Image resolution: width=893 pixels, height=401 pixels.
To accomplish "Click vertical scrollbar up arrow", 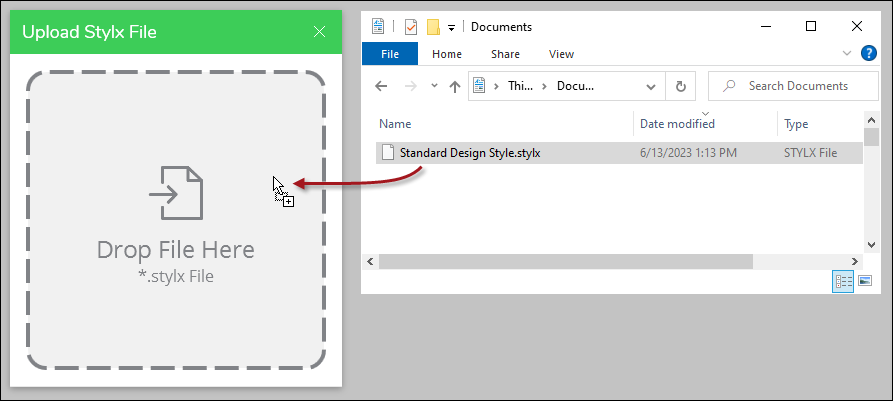I will click(871, 120).
